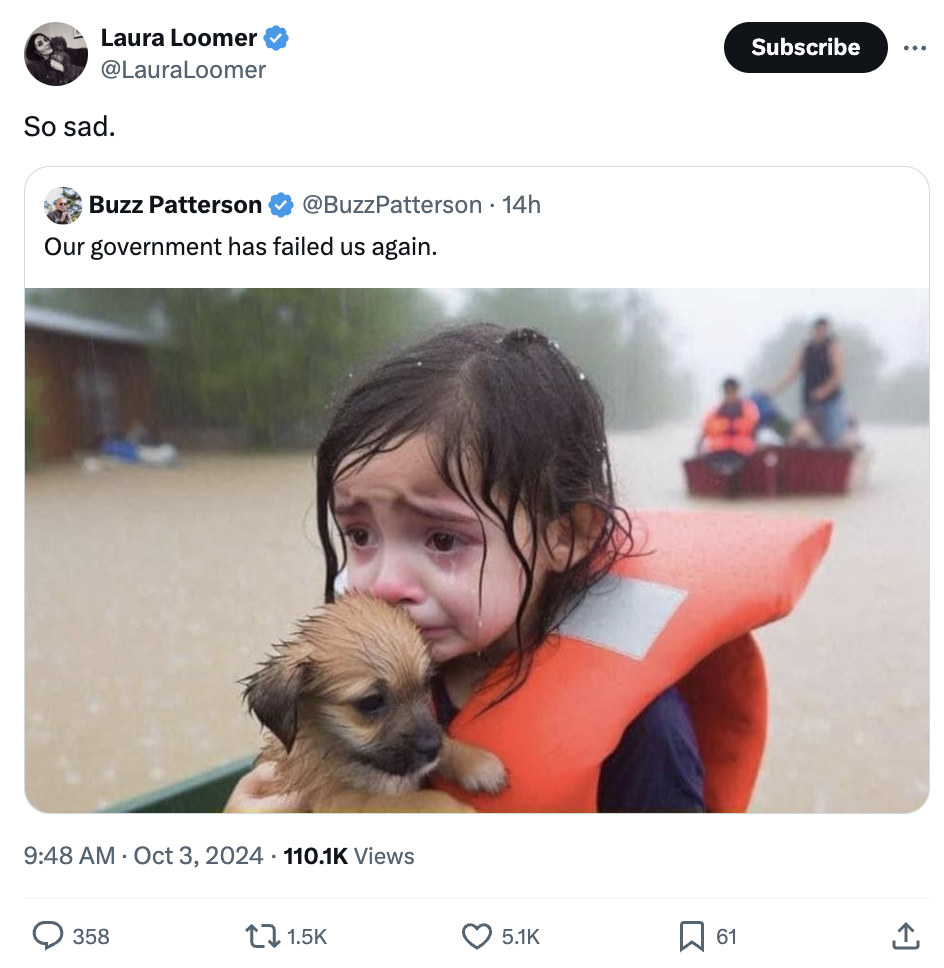This screenshot has height=968, width=944.
Task: Open the Laura Loomer display name link
Action: pyautogui.click(x=179, y=39)
